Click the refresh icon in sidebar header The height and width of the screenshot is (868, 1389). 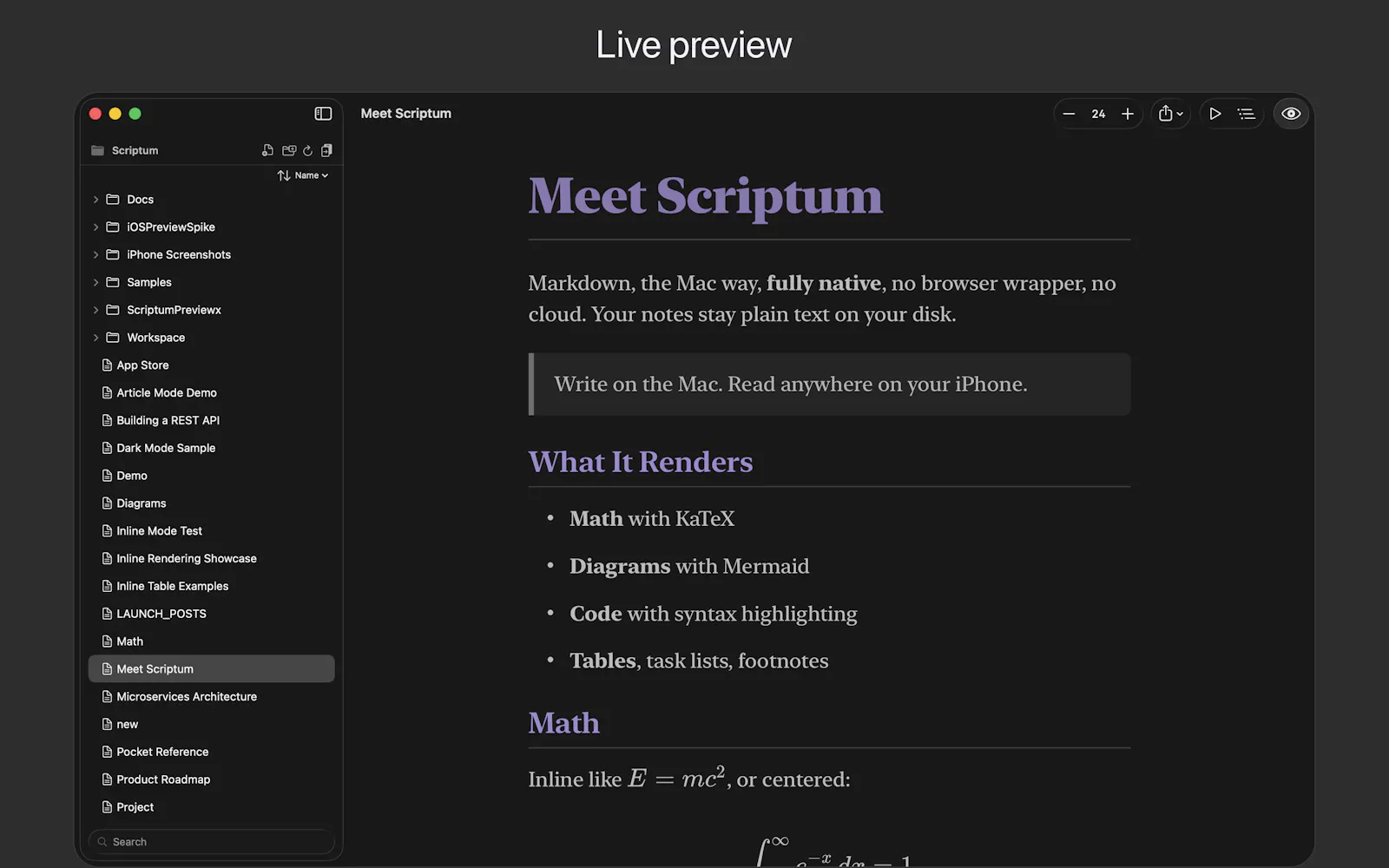point(307,150)
